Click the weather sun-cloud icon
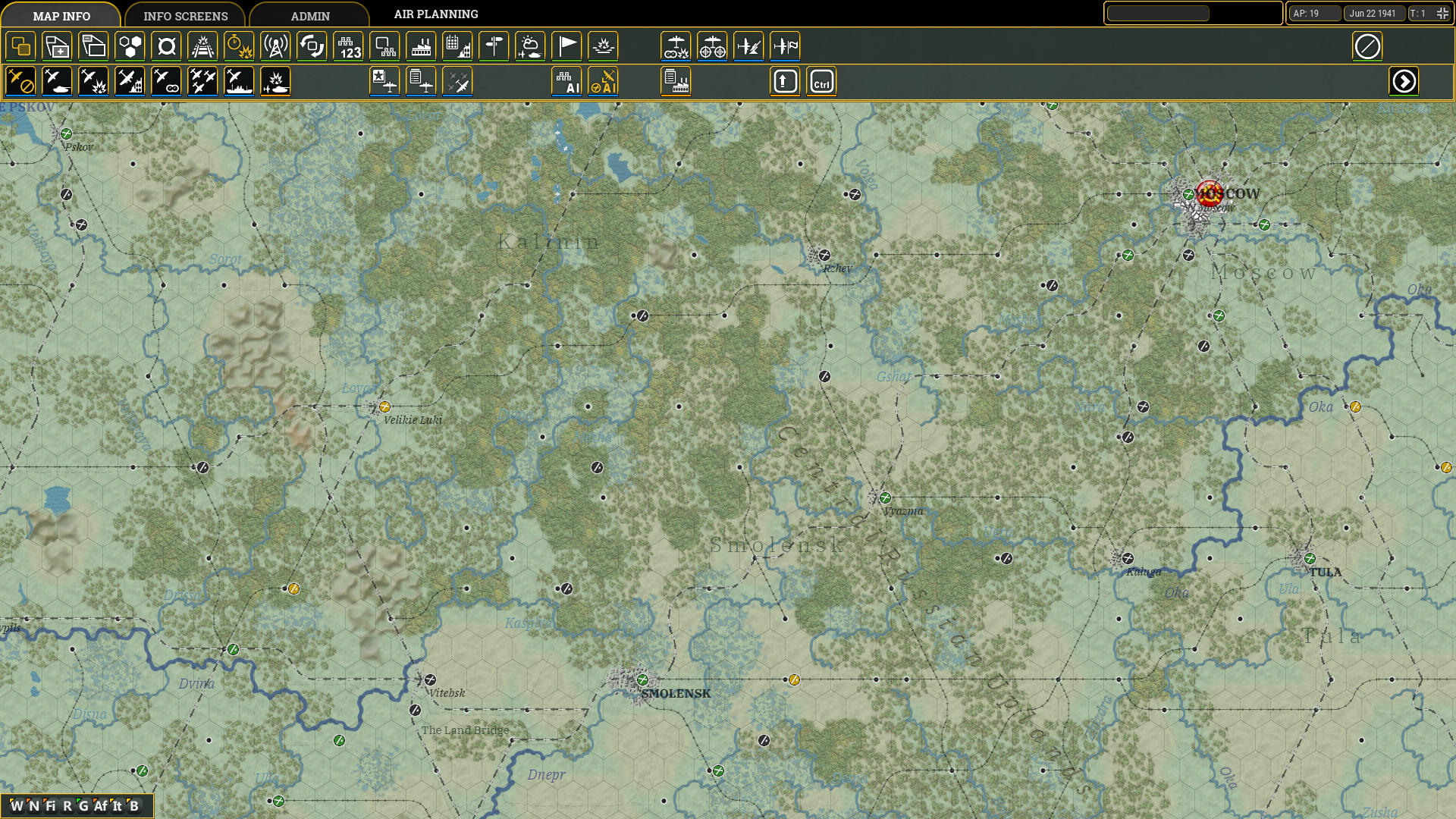This screenshot has width=1456, height=819. click(x=530, y=46)
